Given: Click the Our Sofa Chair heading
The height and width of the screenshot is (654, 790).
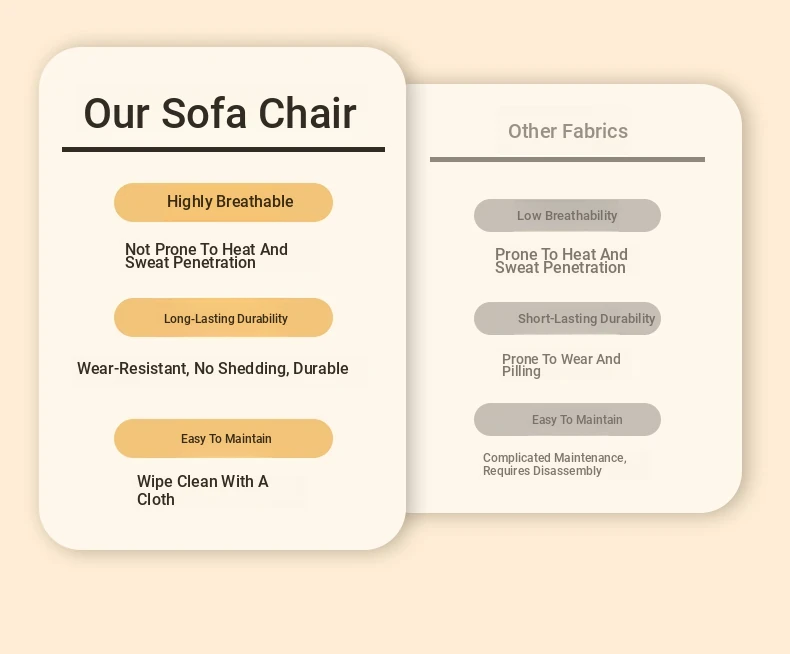Looking at the screenshot, I should click(220, 113).
